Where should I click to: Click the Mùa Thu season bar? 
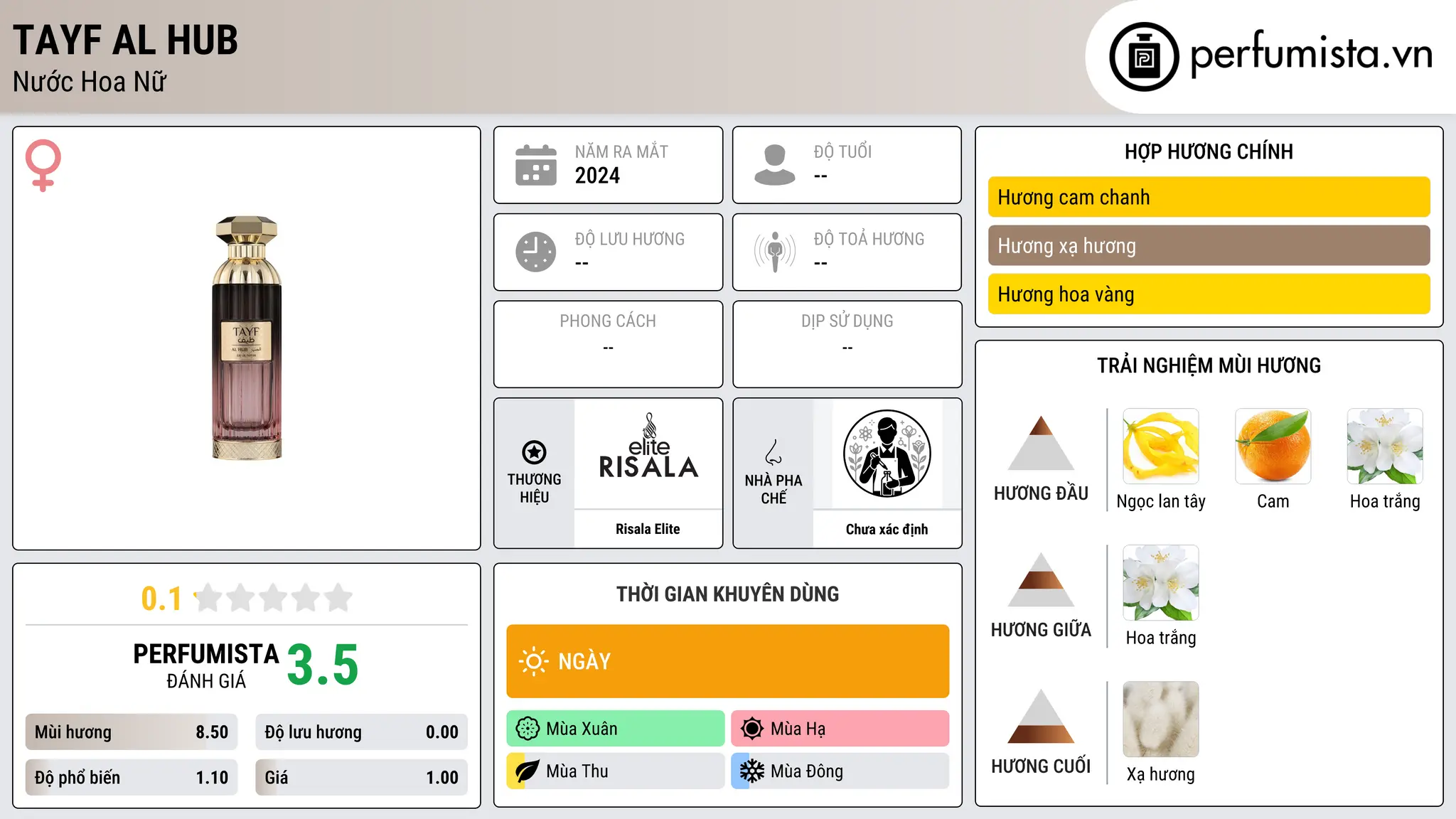[x=616, y=771]
